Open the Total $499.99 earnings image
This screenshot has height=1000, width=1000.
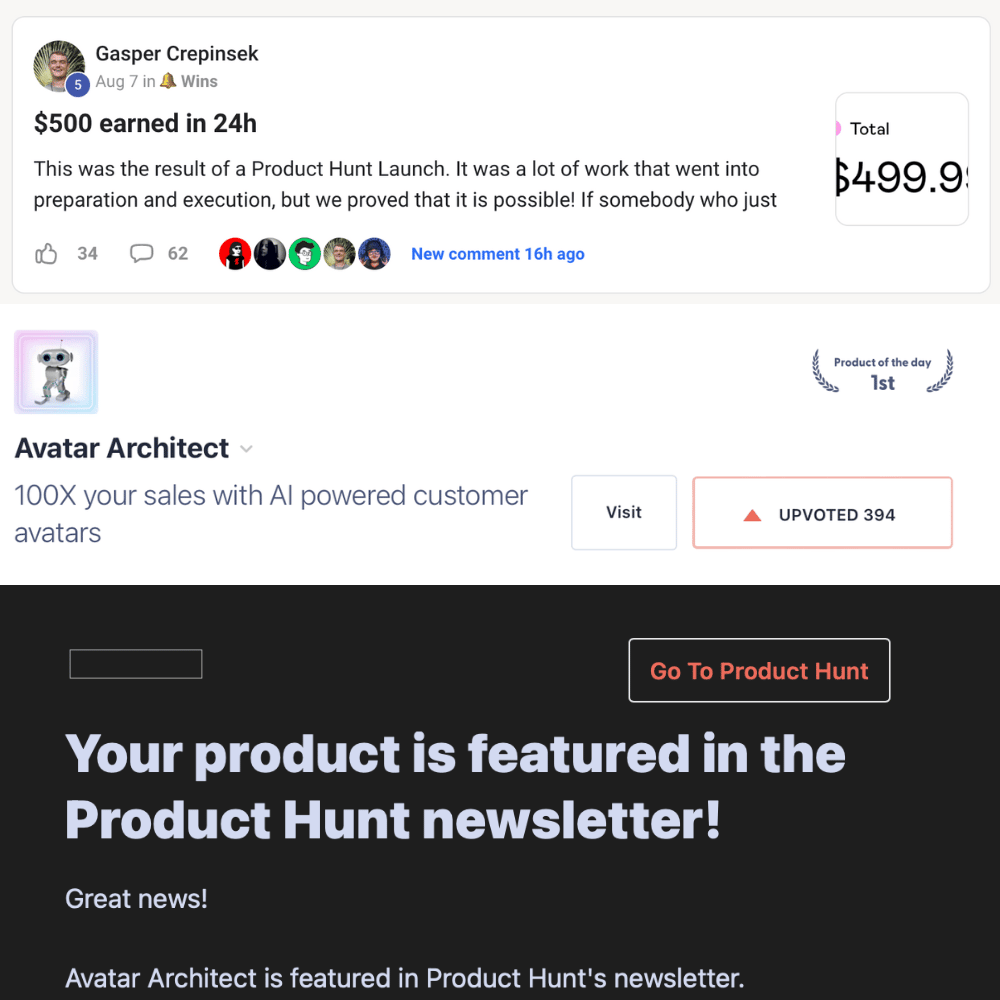pos(901,159)
